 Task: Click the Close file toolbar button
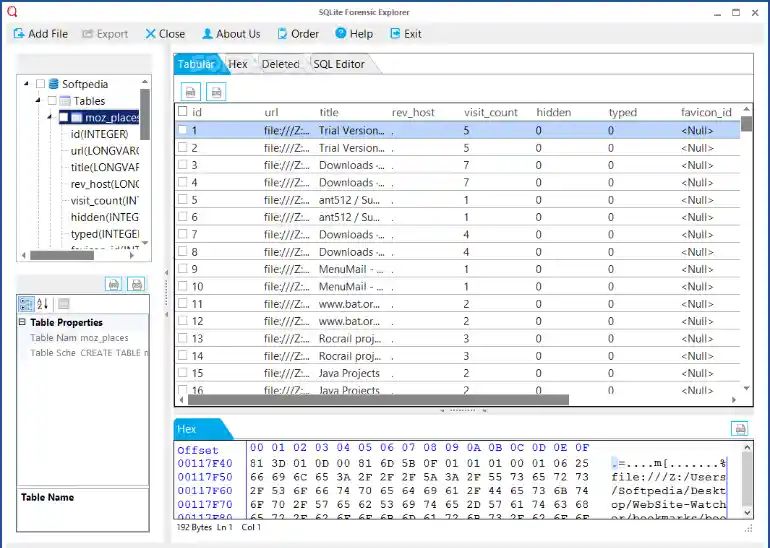pyautogui.click(x=165, y=34)
